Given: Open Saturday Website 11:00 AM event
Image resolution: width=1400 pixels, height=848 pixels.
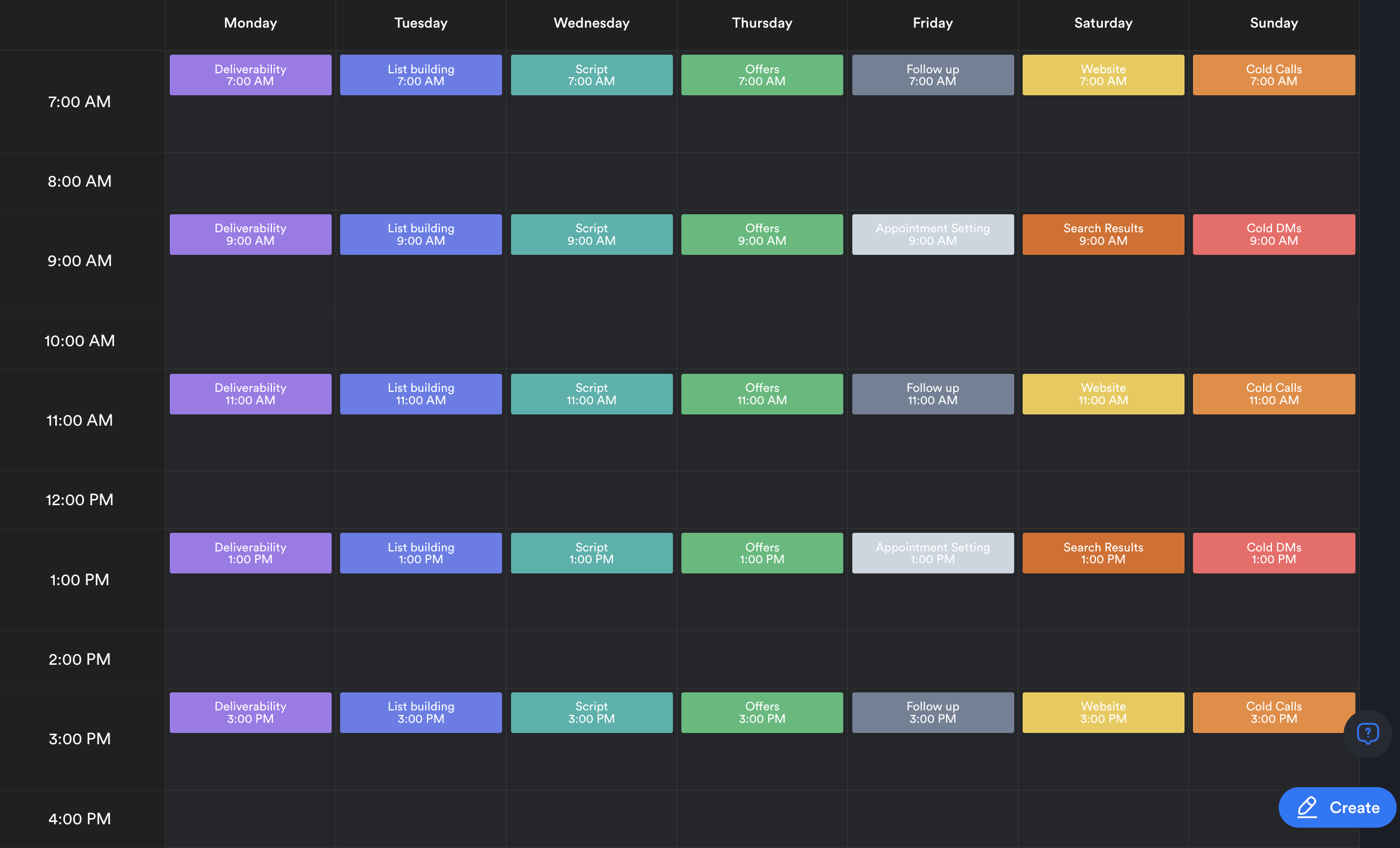Looking at the screenshot, I should point(1103,394).
